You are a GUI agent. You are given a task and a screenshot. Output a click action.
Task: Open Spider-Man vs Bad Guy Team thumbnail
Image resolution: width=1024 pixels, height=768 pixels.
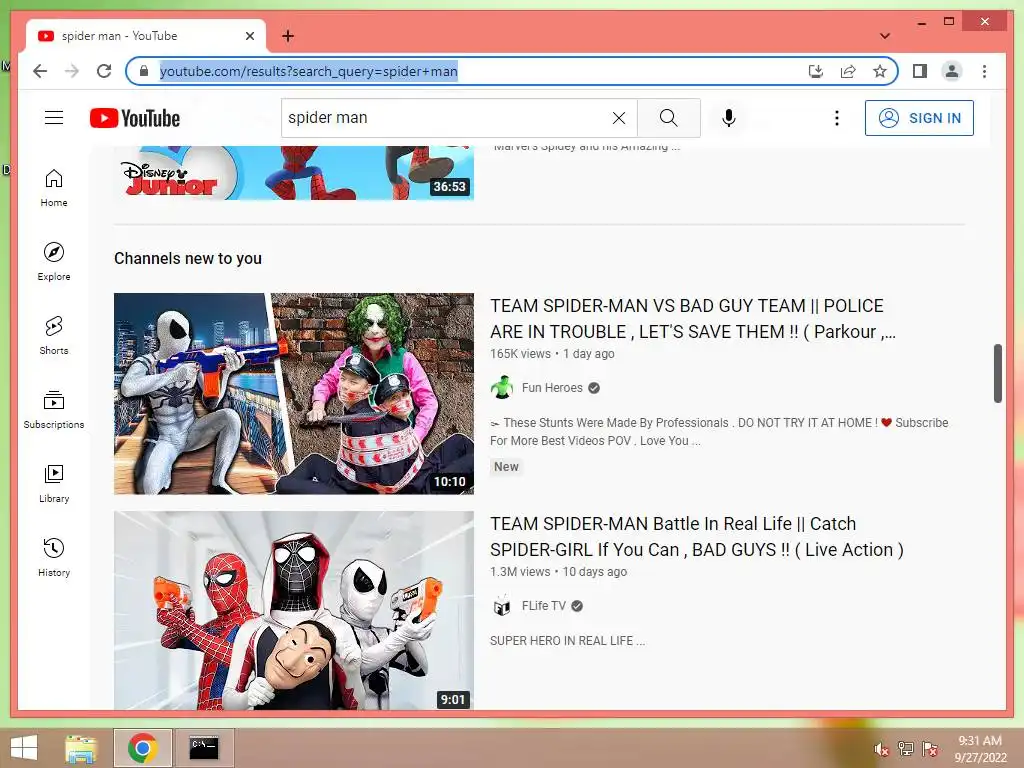294,393
